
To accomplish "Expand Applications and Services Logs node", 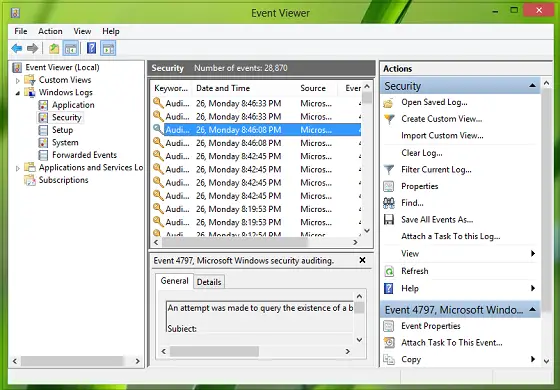I will (18, 168).
